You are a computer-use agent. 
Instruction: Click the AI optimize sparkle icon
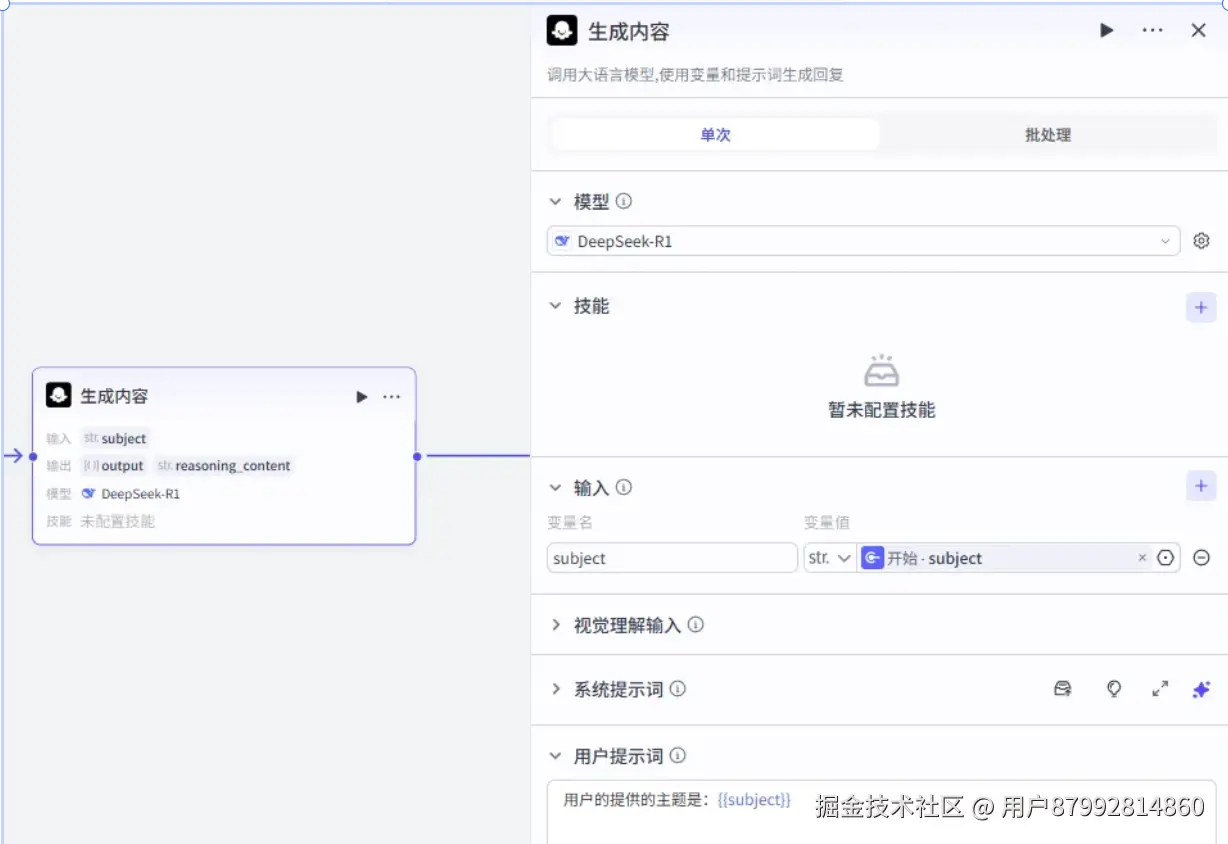[1202, 689]
